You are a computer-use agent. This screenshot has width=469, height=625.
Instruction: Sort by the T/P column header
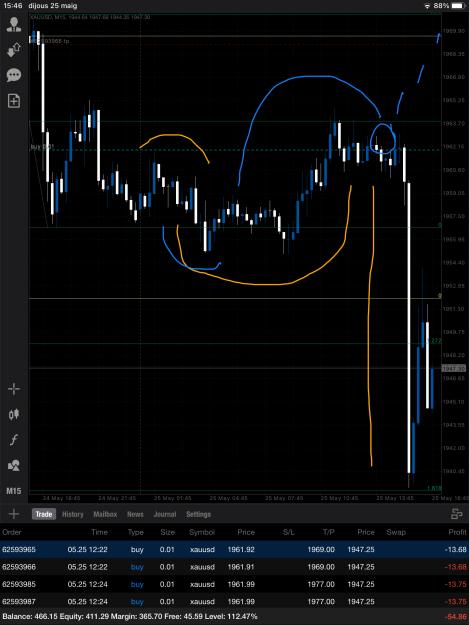tap(328, 532)
